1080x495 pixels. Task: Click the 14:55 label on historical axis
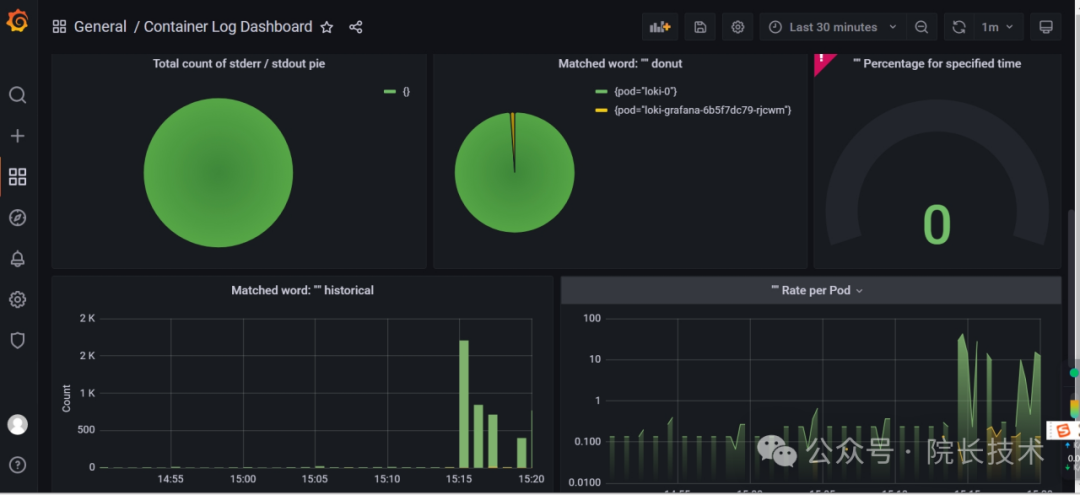[x=170, y=478]
